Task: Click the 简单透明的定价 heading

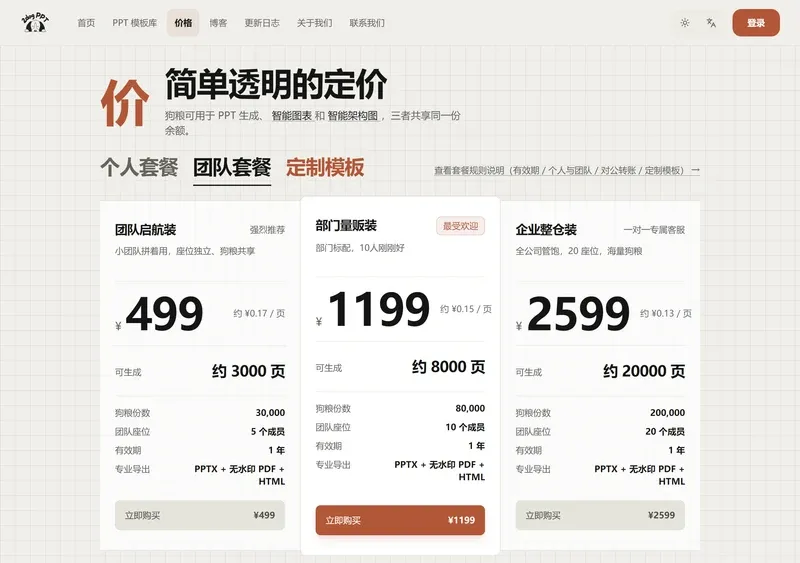Action: tap(276, 84)
